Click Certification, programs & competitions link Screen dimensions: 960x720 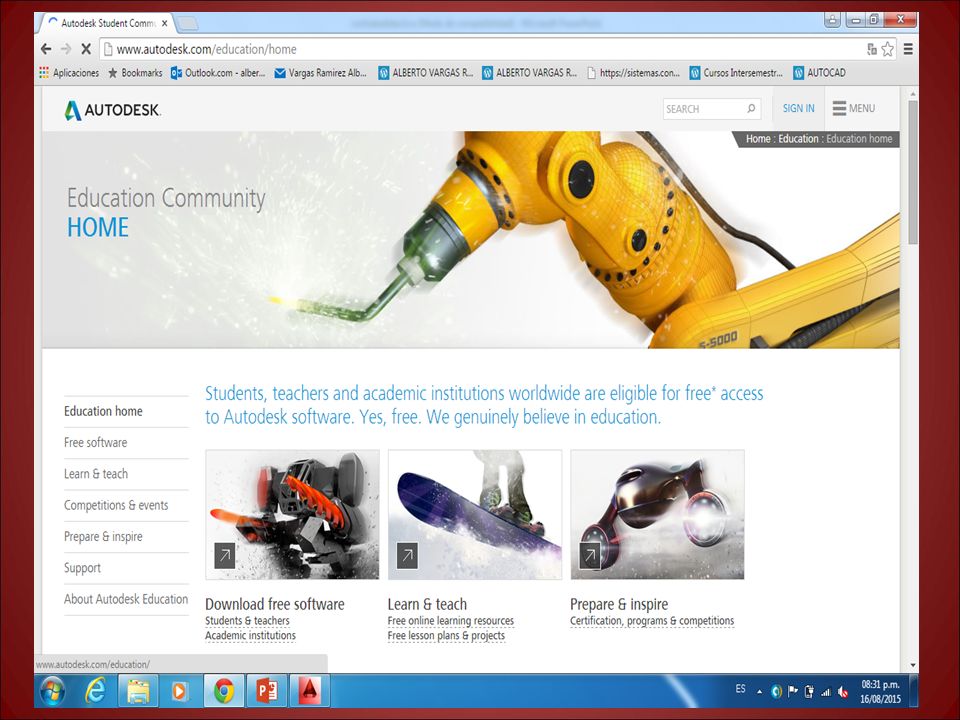click(x=652, y=621)
